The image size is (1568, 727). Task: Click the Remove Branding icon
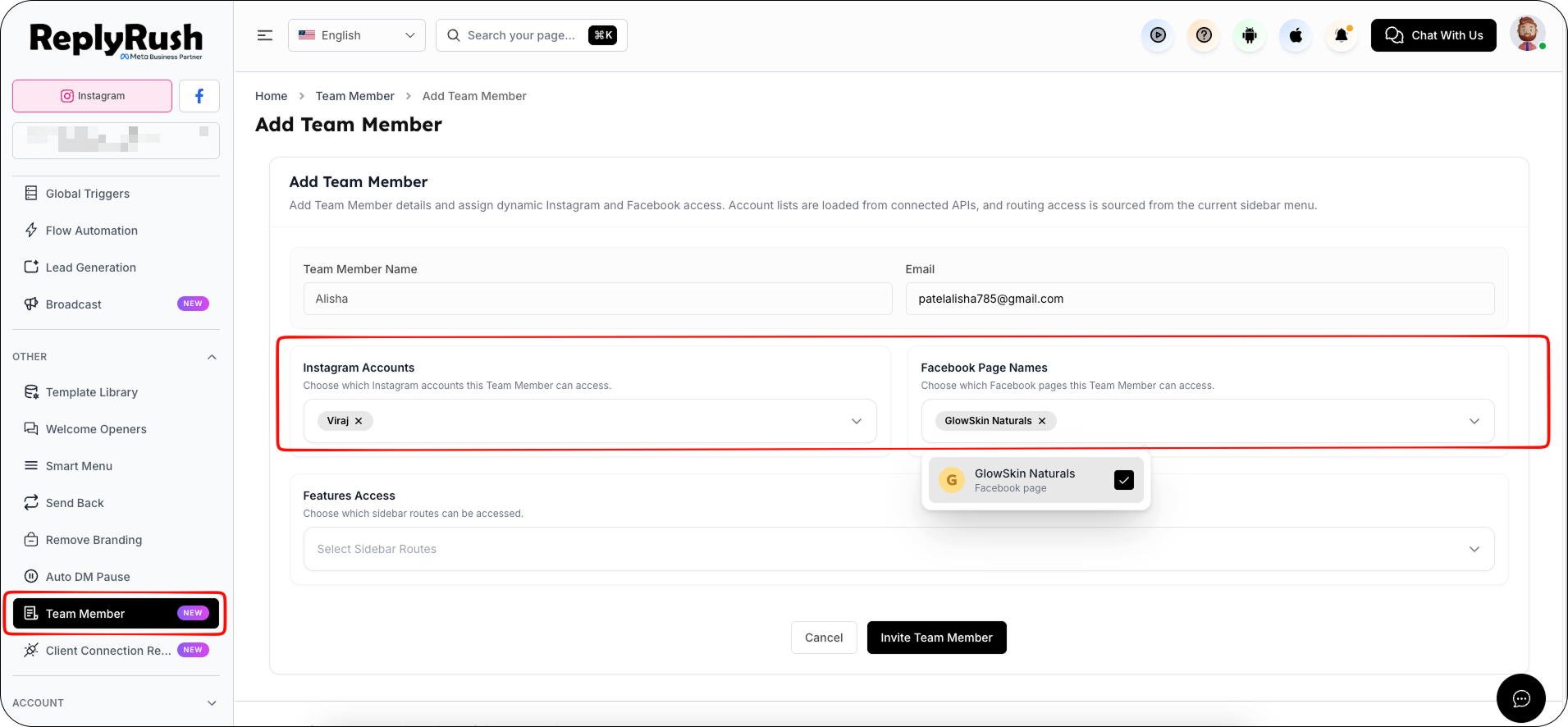[x=31, y=539]
